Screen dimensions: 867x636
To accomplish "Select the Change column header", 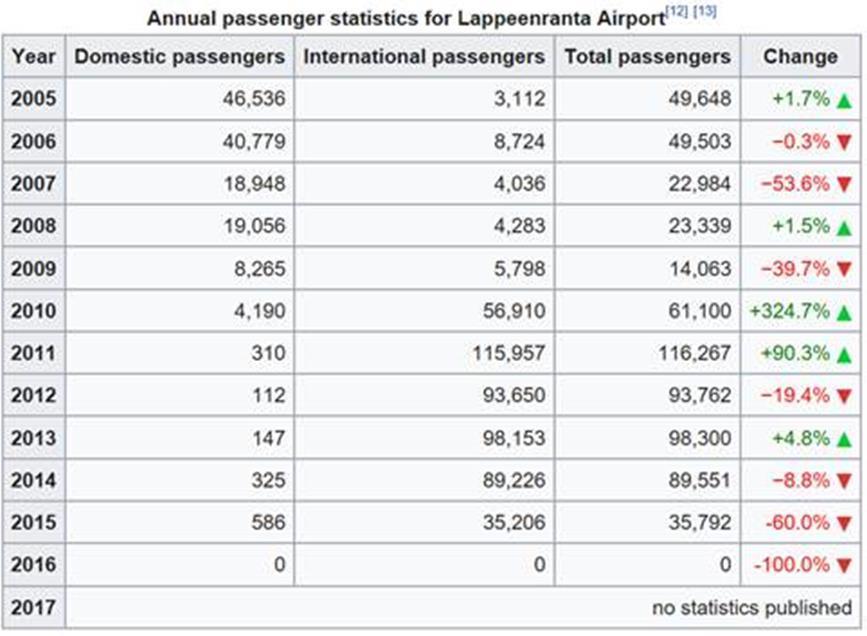I will point(801,56).
